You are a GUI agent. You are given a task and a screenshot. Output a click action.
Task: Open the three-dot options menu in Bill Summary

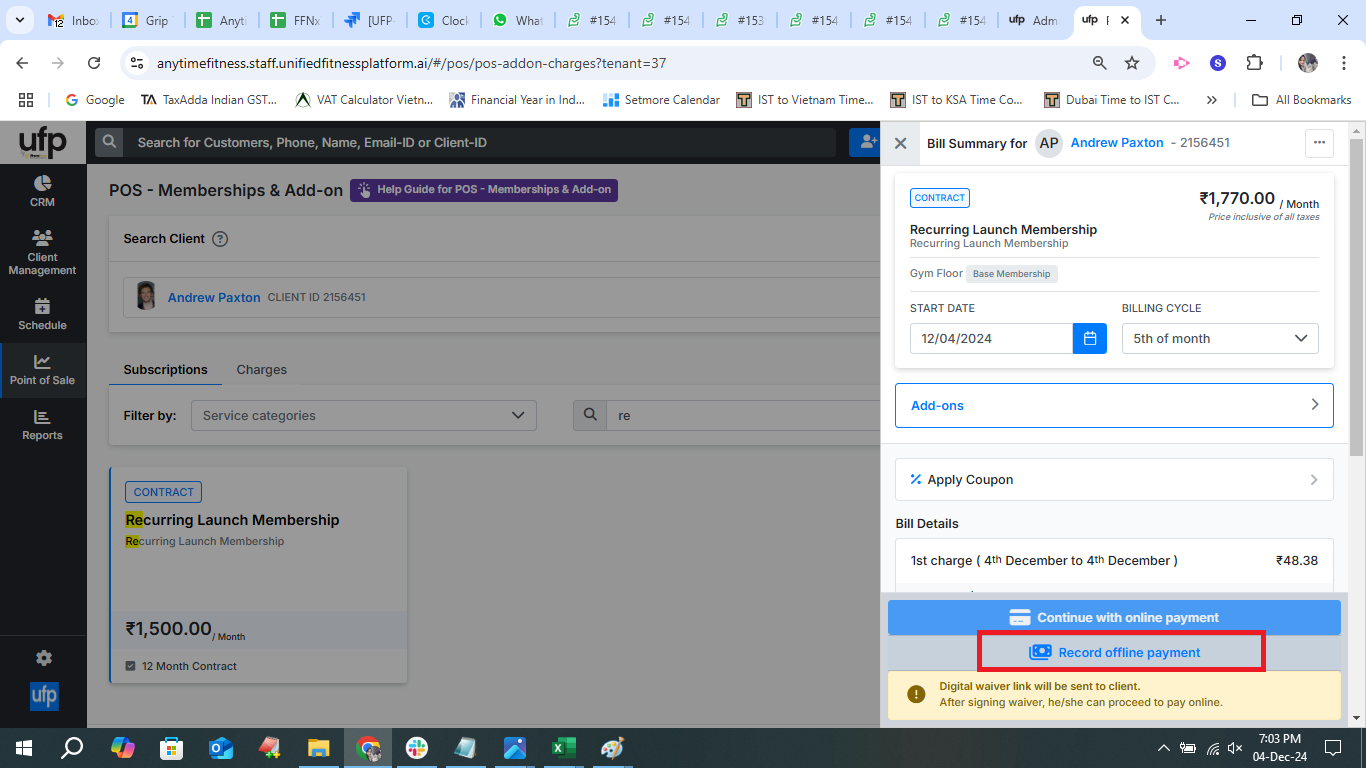tap(1319, 143)
